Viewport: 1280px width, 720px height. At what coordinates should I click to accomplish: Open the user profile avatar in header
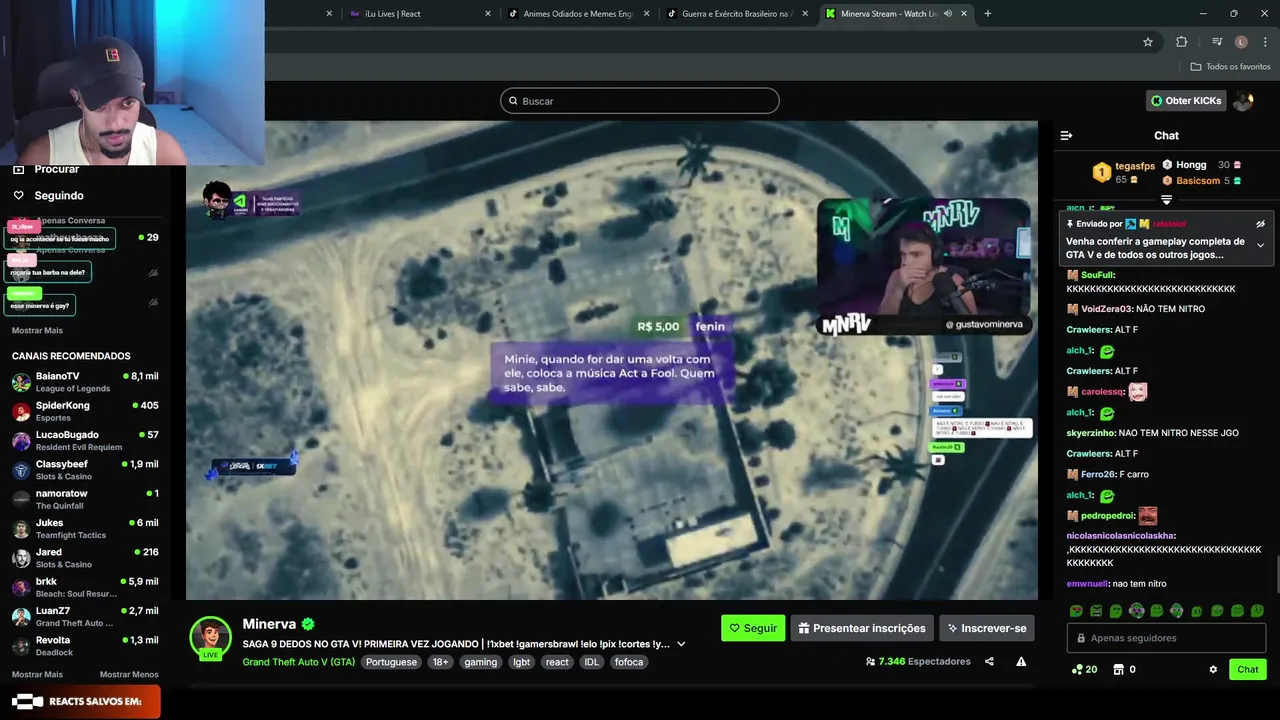1243,100
